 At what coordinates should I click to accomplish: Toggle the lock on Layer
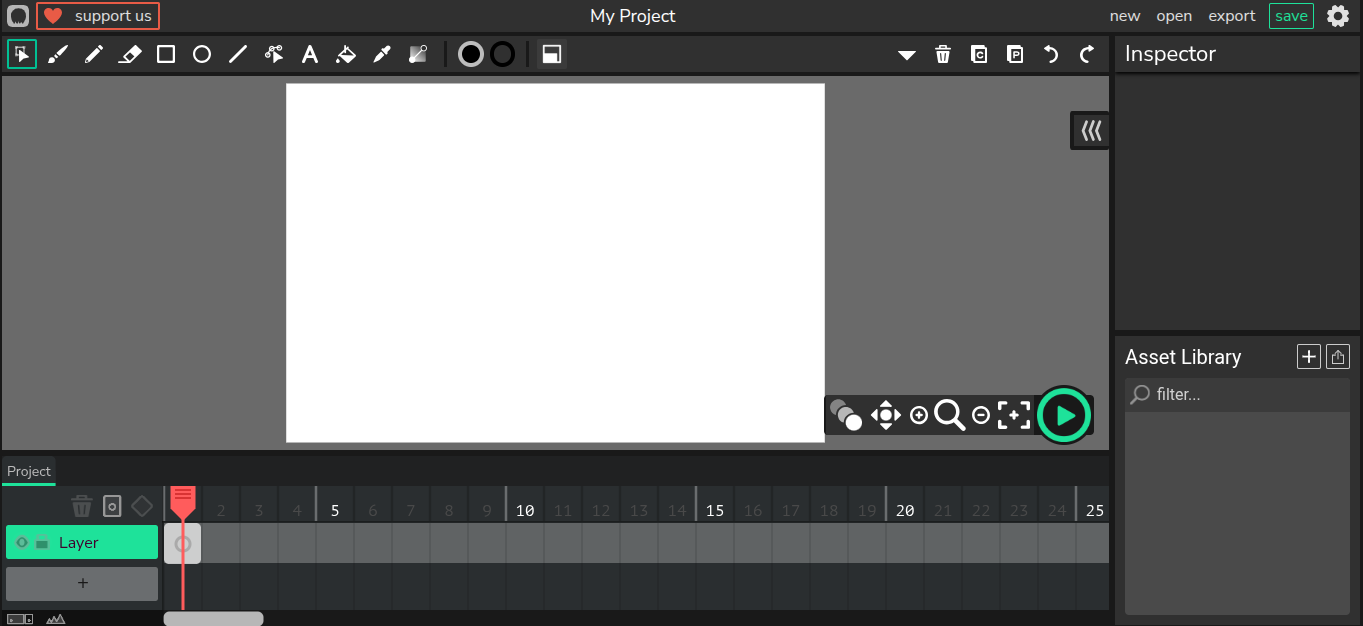41,542
